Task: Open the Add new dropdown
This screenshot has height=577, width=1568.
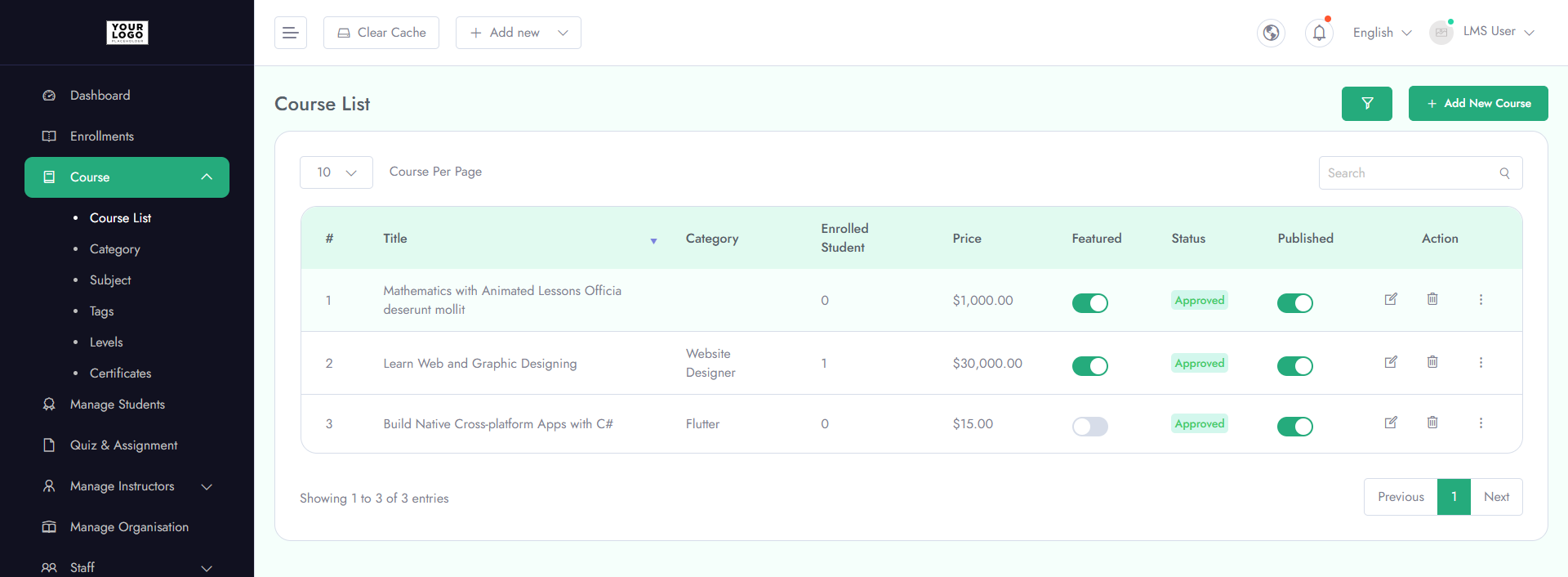Action: click(519, 33)
